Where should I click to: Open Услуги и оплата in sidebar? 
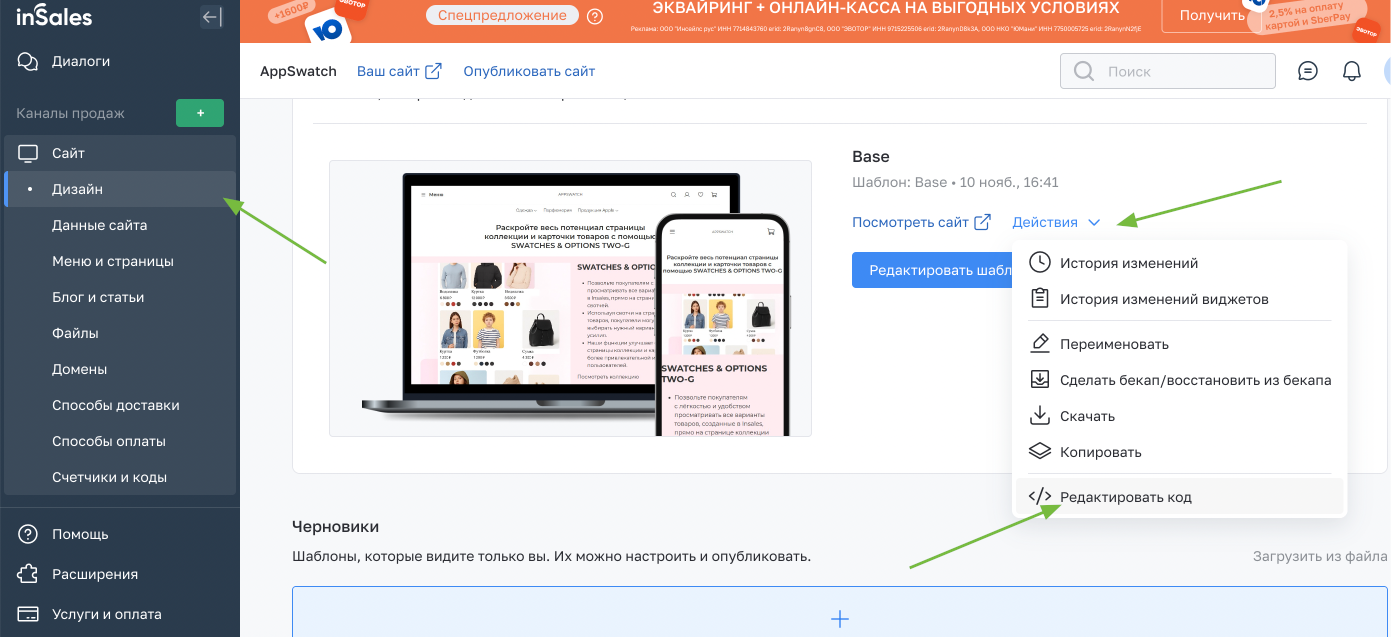[x=106, y=614]
